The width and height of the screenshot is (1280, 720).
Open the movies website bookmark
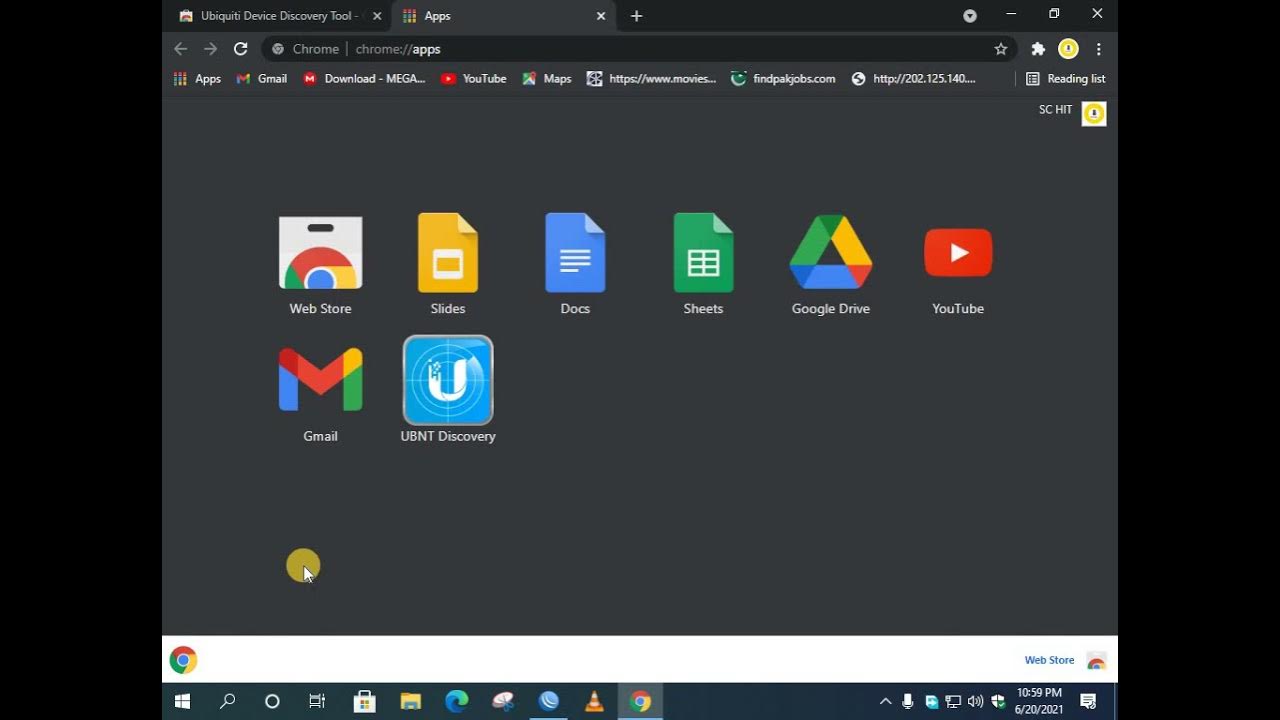[651, 79]
